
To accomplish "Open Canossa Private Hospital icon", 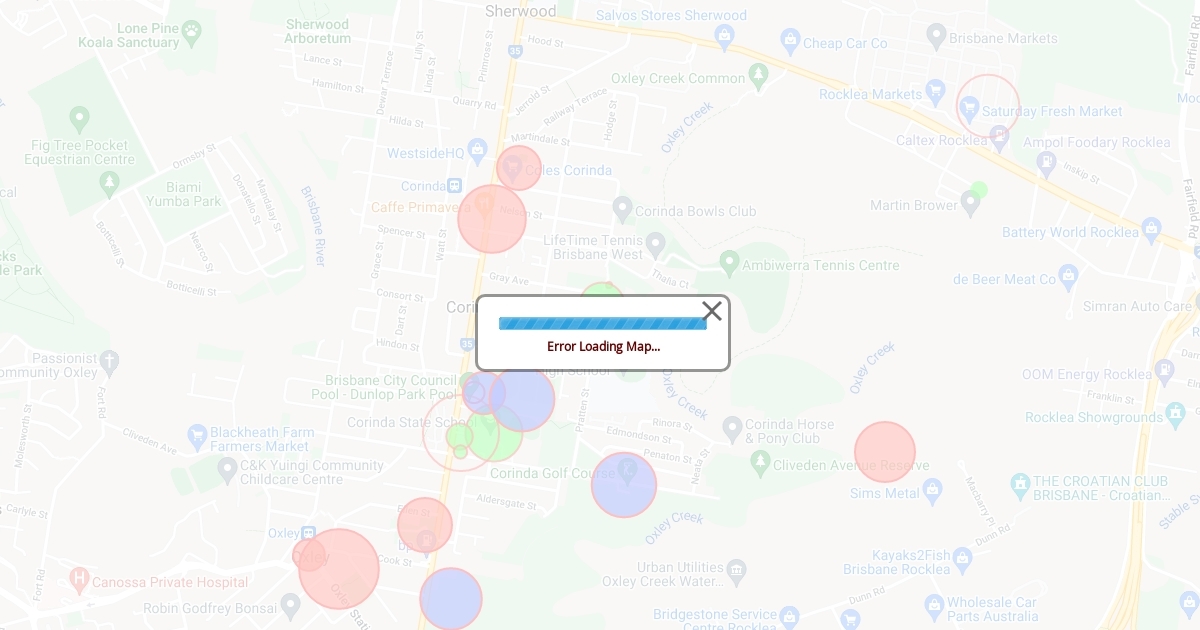I will (80, 579).
